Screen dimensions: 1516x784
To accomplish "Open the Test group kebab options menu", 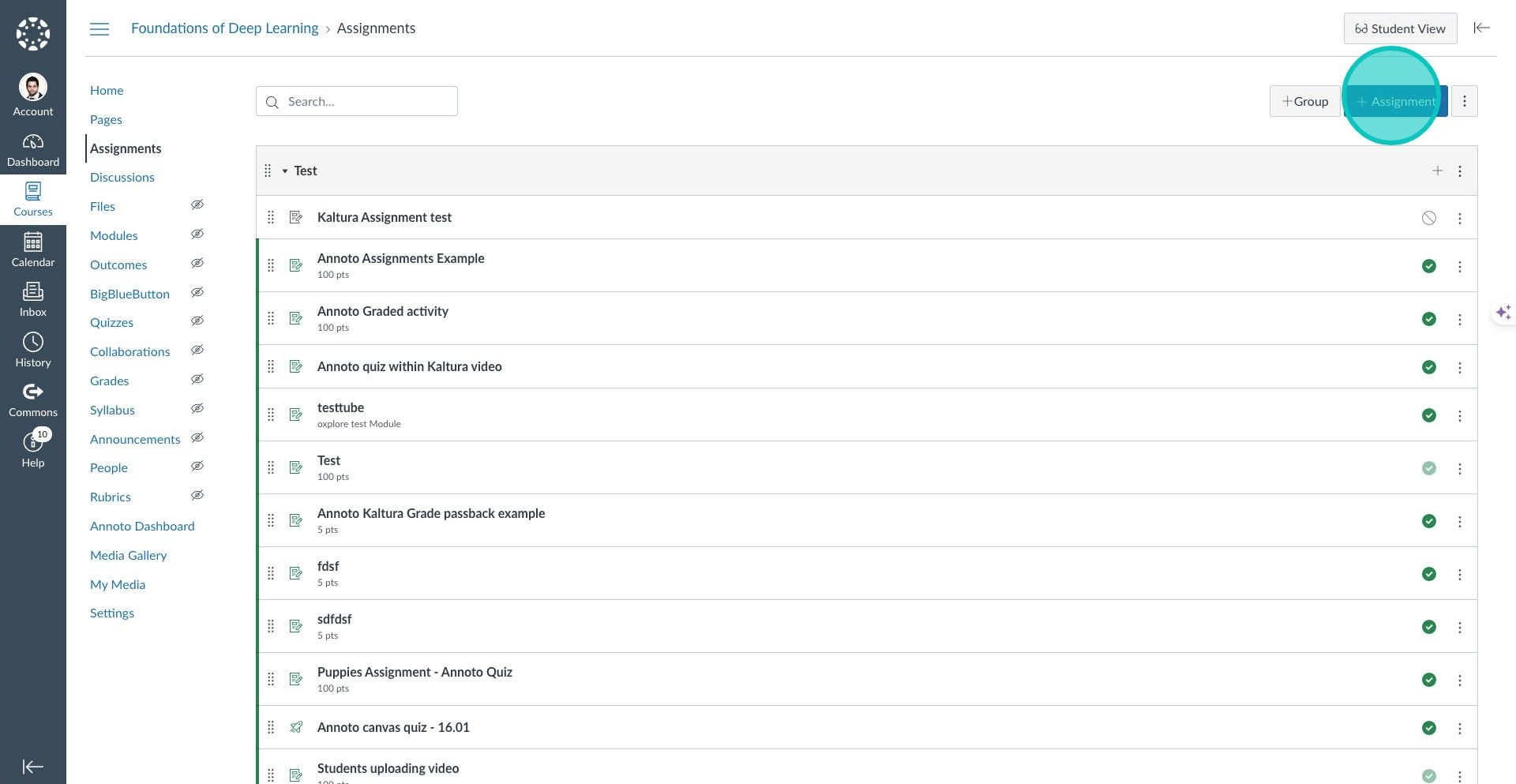I will coord(1459,171).
